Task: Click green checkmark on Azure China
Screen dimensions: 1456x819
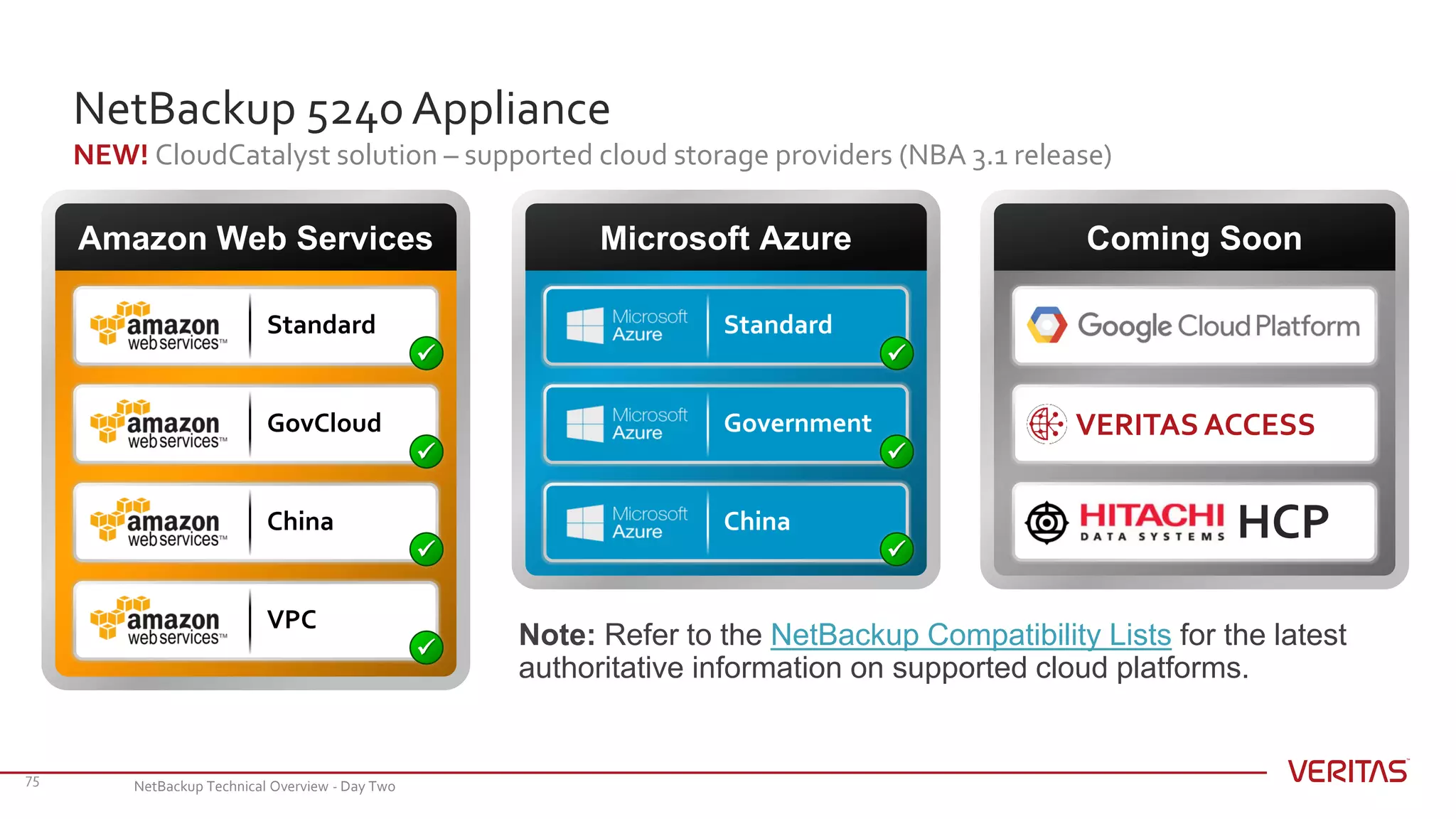Action: [x=896, y=549]
